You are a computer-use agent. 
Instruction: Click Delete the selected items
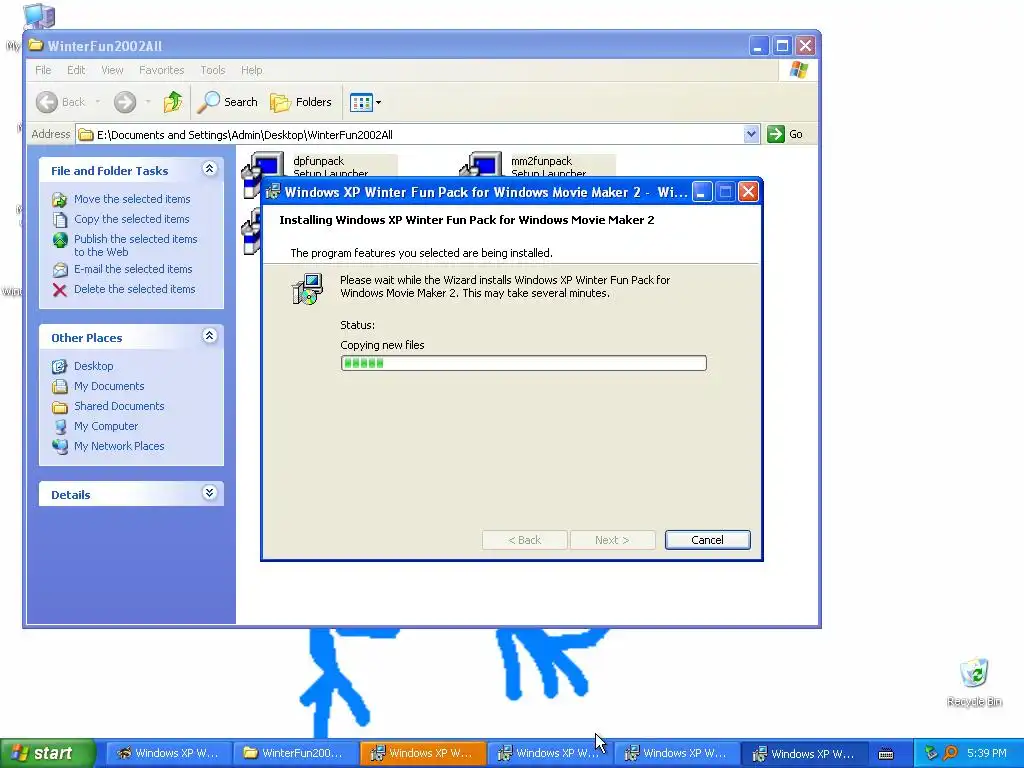click(135, 289)
